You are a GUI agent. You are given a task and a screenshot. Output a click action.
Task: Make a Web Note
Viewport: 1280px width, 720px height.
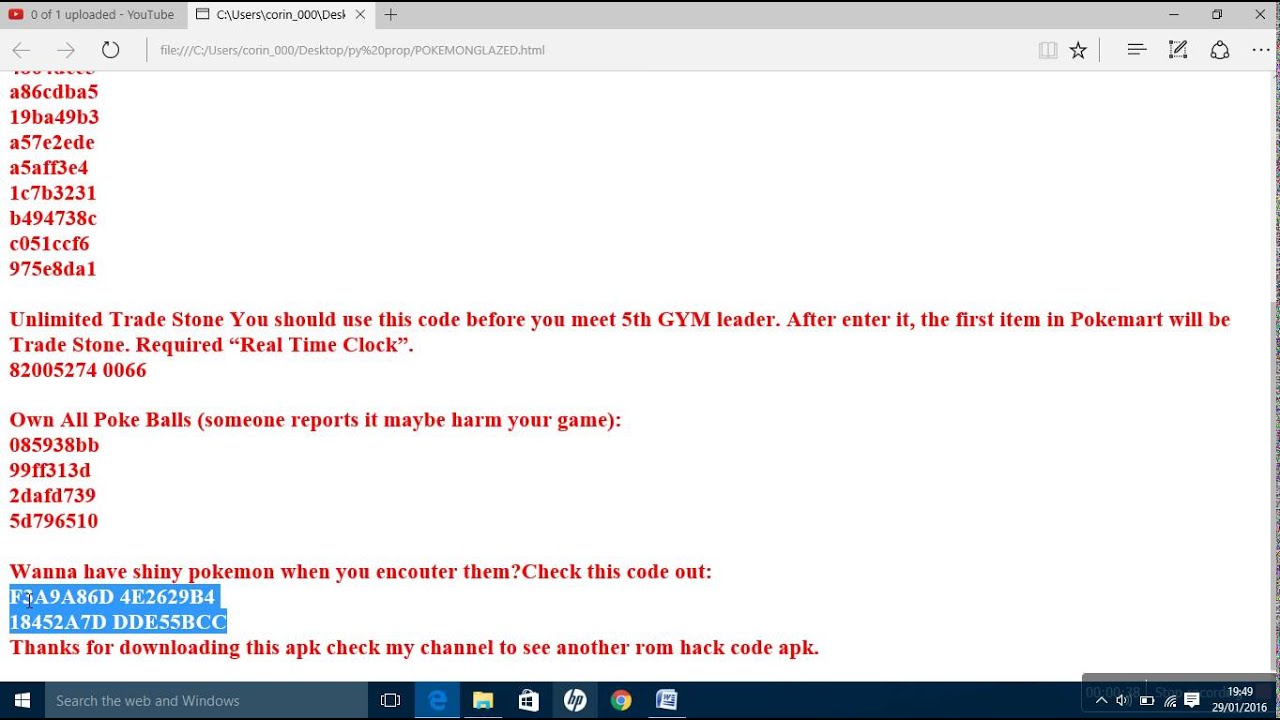(1178, 49)
